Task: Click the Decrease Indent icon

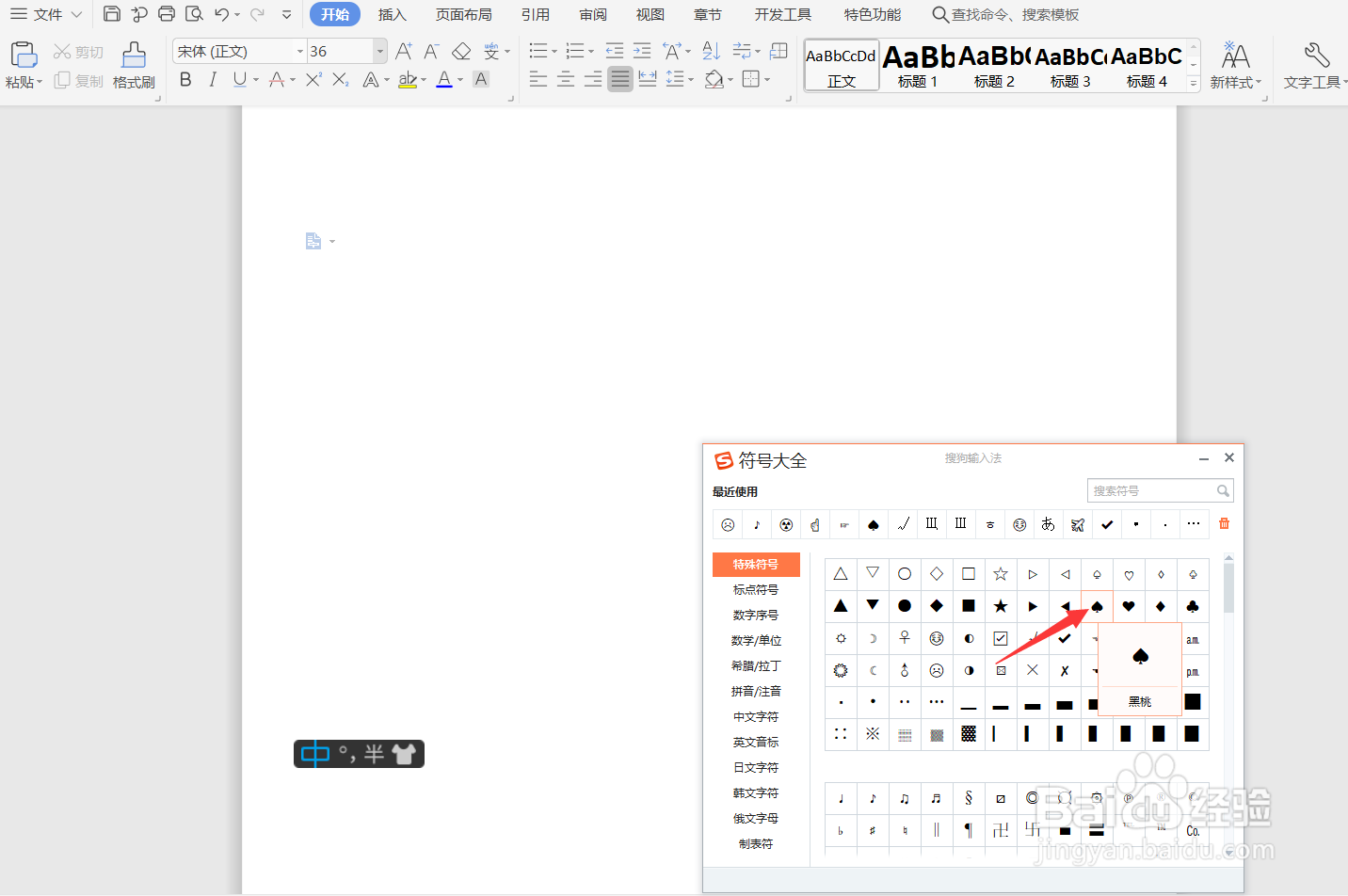Action: [x=615, y=51]
